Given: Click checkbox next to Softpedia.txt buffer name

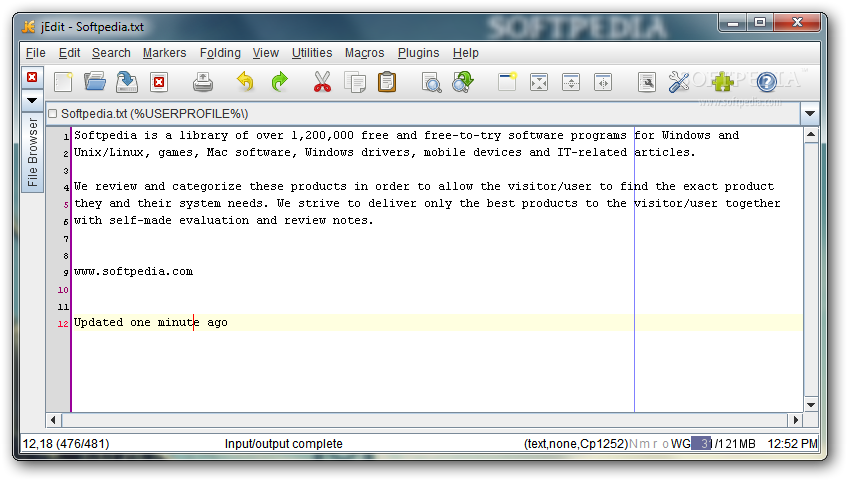Looking at the screenshot, I should (52, 114).
